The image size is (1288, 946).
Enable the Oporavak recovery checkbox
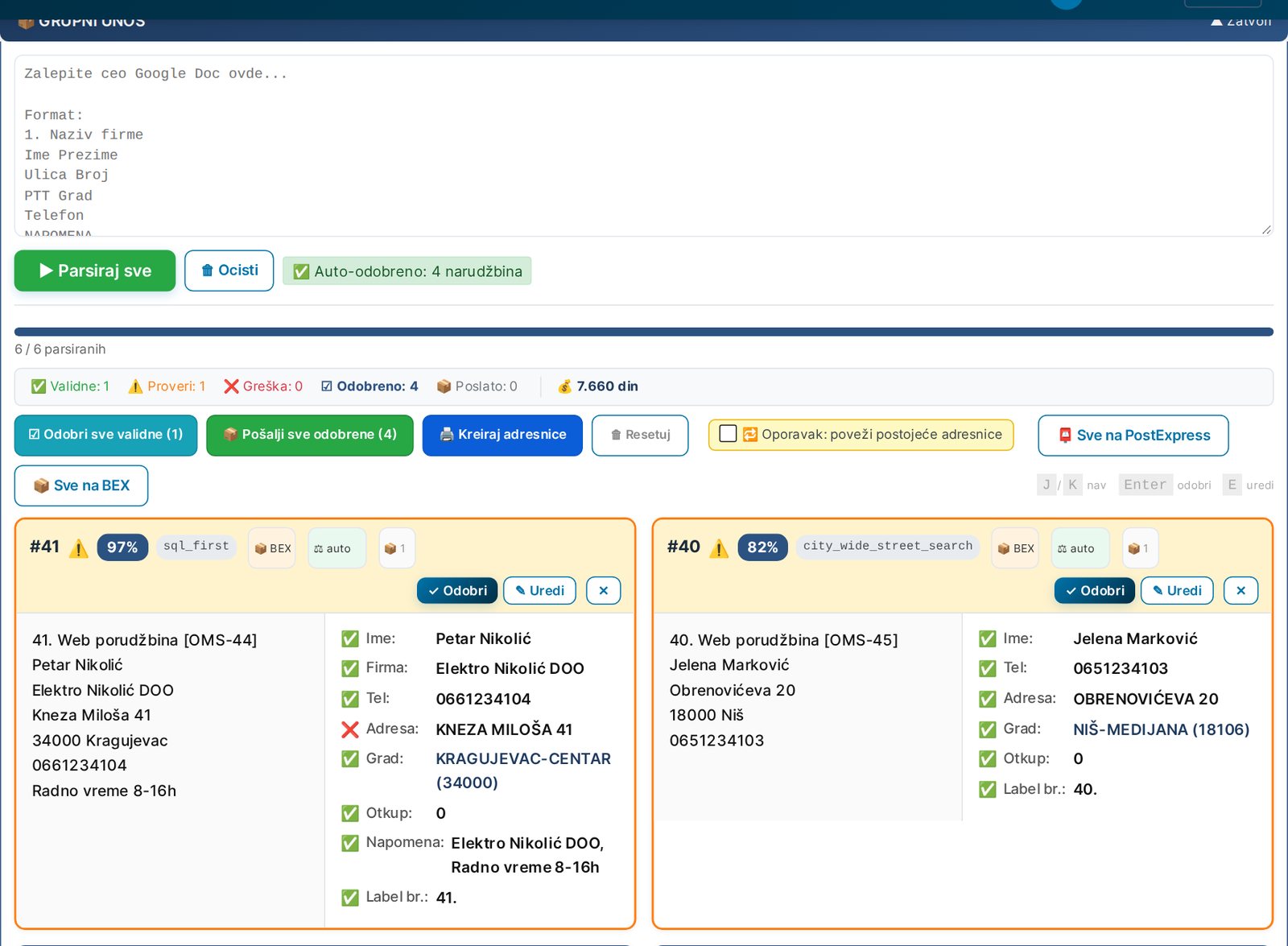point(728,434)
